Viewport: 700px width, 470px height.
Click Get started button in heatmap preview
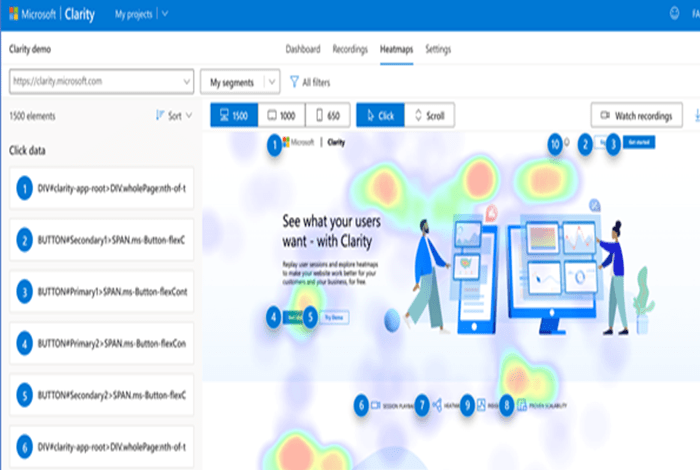tap(639, 142)
